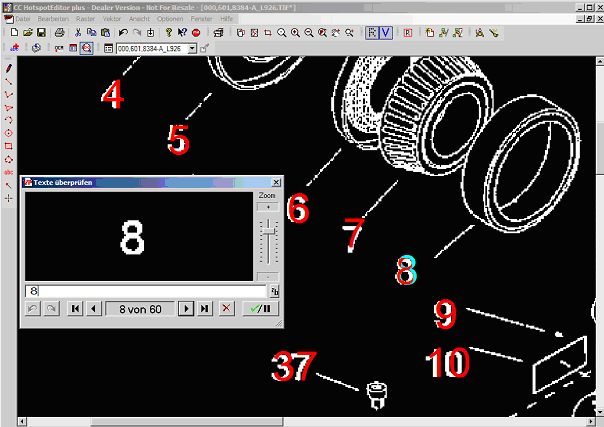The height and width of the screenshot is (427, 604).
Task: Jump to last text in Texte überprüfen
Action: 204,309
